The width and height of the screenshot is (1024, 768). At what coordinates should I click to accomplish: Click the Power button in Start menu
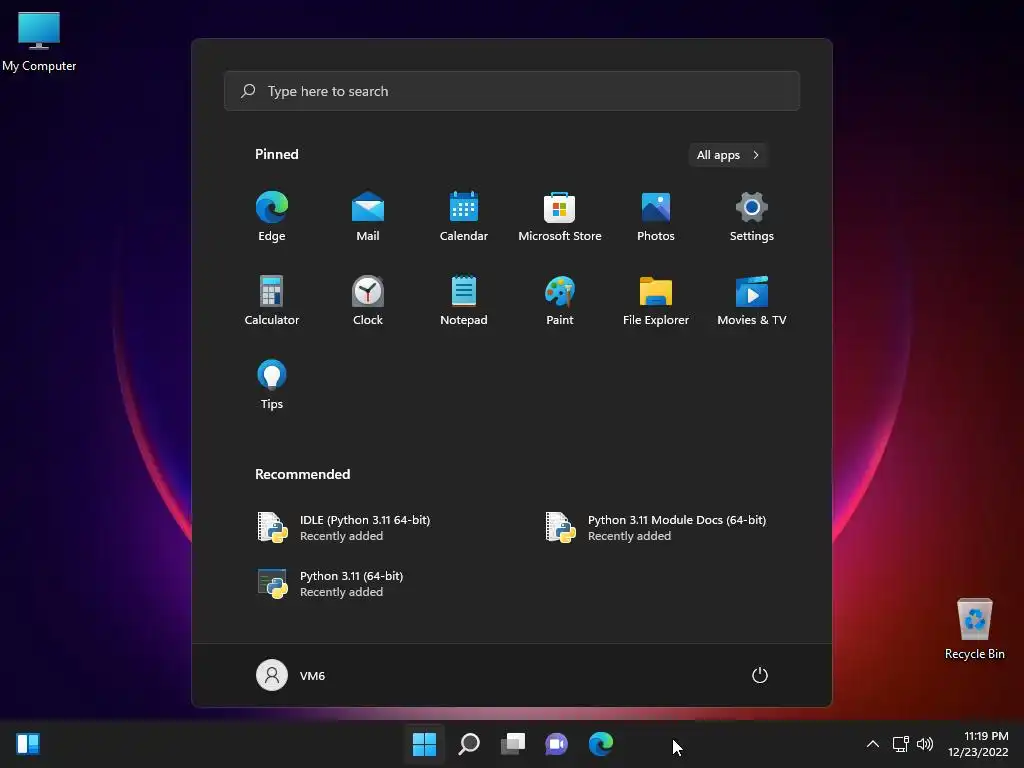coord(760,675)
